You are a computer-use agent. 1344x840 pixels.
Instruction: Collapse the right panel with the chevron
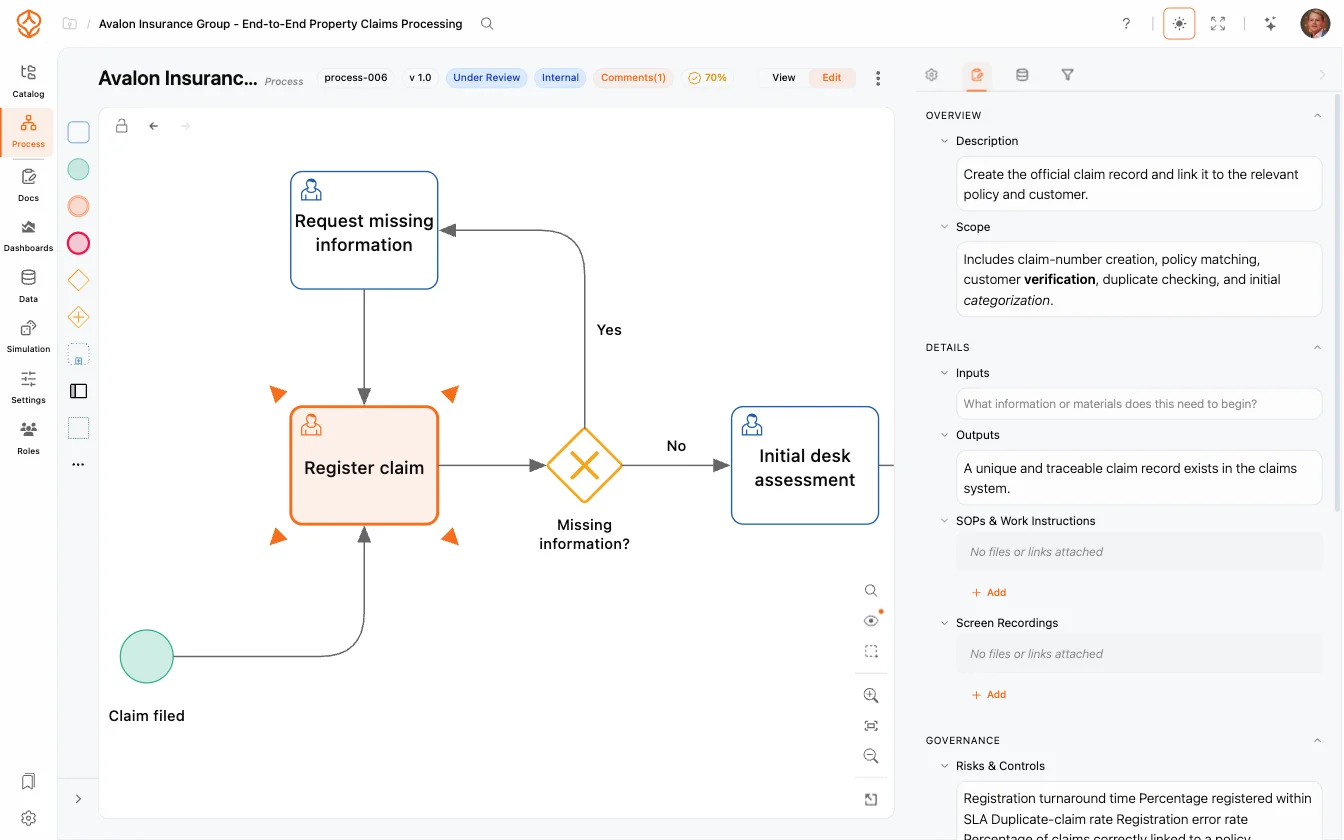[1322, 75]
